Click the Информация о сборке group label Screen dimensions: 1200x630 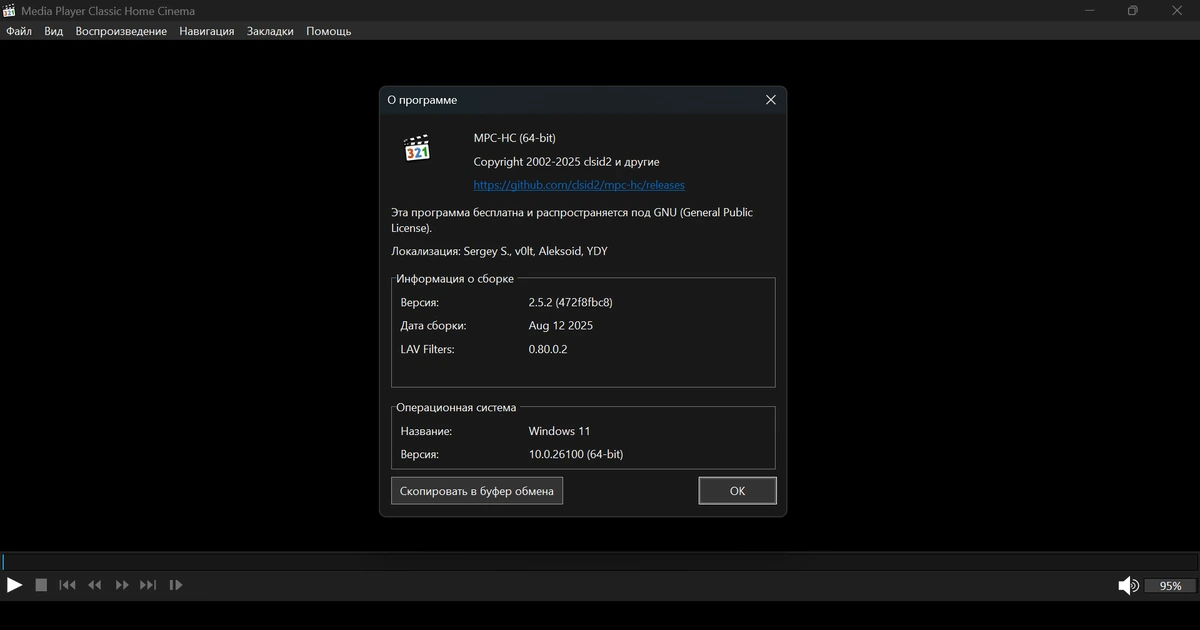click(x=455, y=279)
